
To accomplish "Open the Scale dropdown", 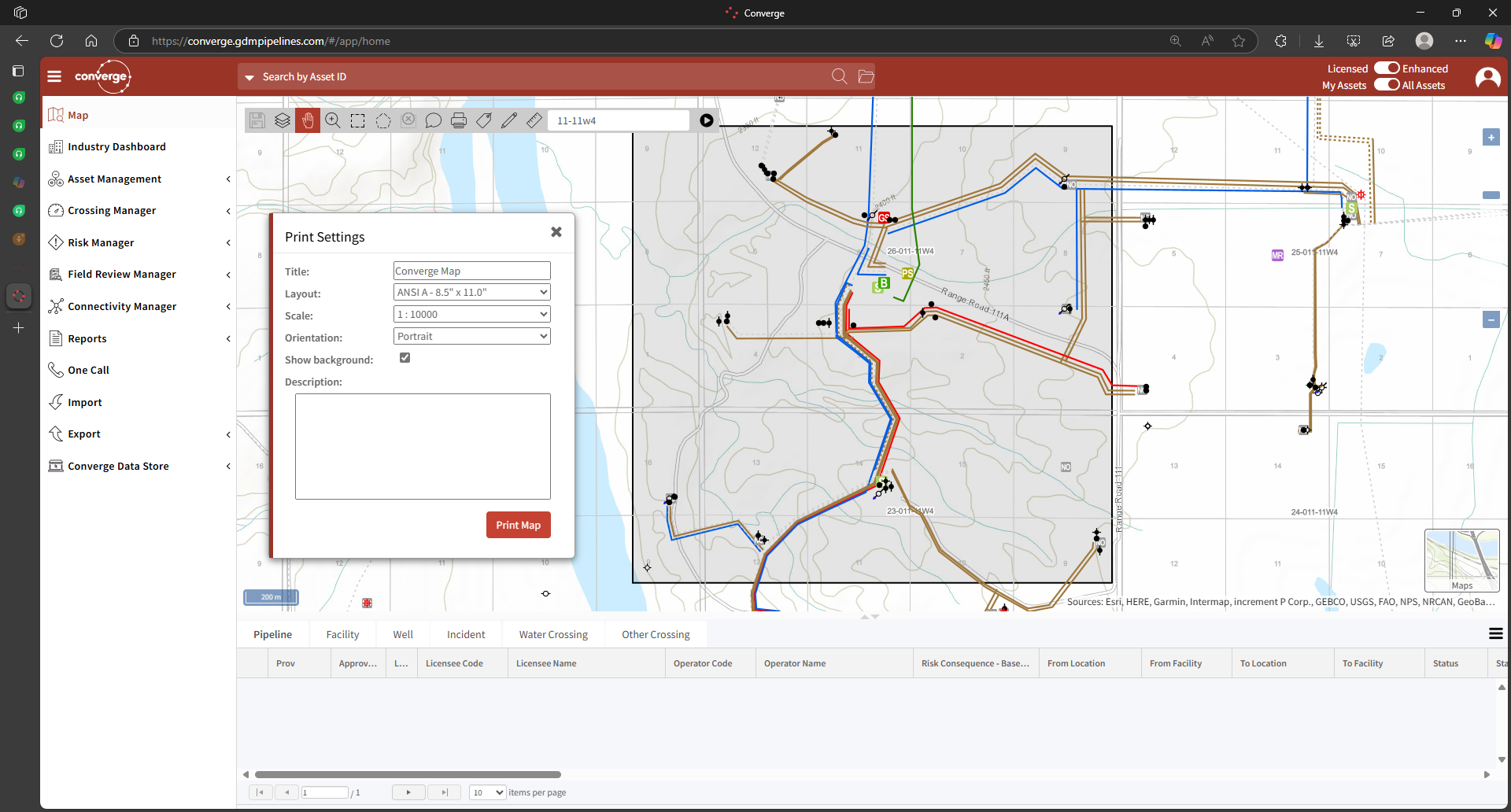I will (471, 314).
